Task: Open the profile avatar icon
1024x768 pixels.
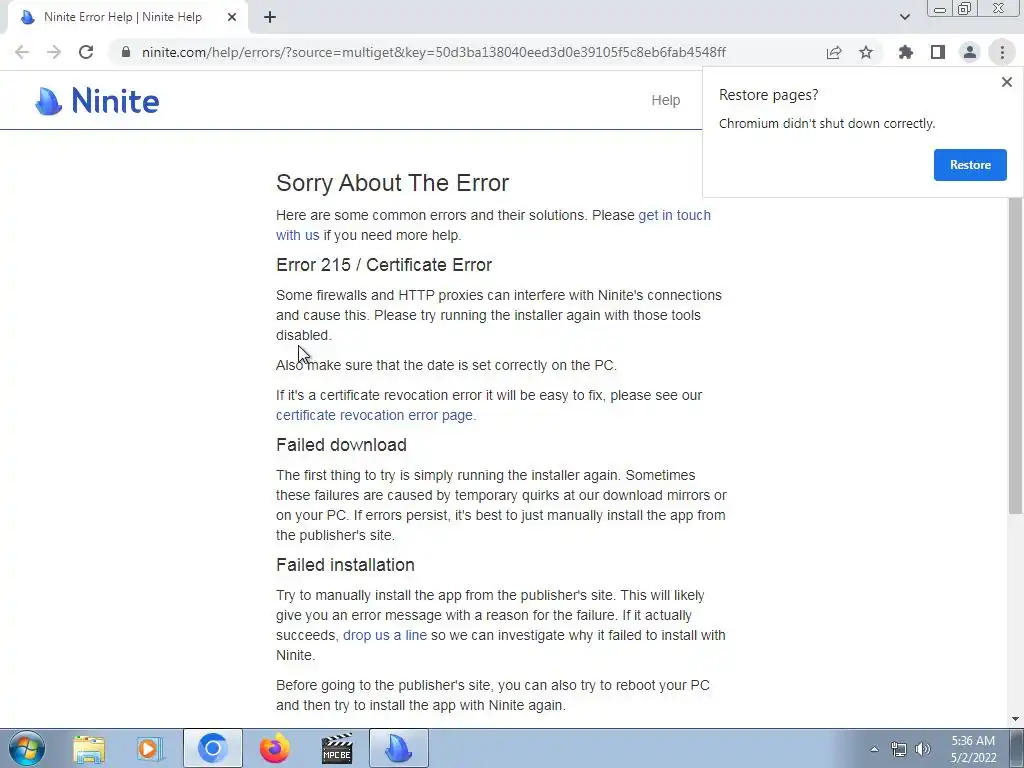Action: click(x=970, y=52)
